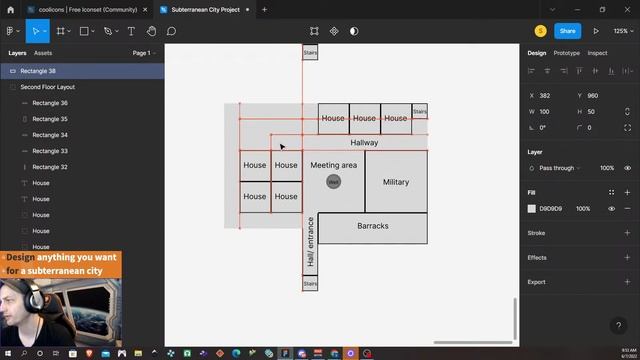Align selection to left edge
The image size is (640, 360).
pyautogui.click(x=531, y=71)
